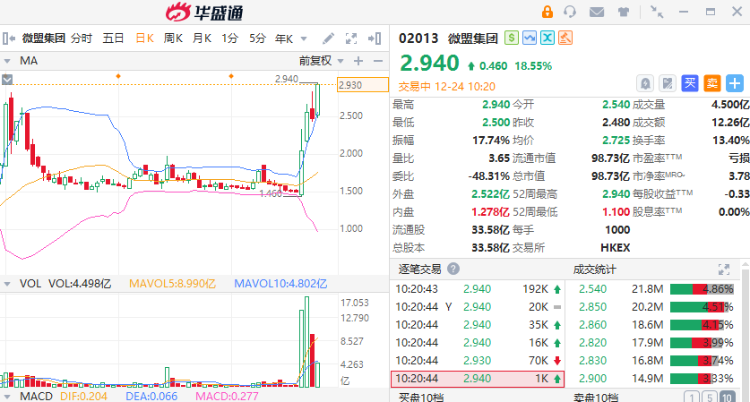The height and width of the screenshot is (402, 750).
Task: Click the first orange diamond event marker
Action: pyautogui.click(x=118, y=76)
